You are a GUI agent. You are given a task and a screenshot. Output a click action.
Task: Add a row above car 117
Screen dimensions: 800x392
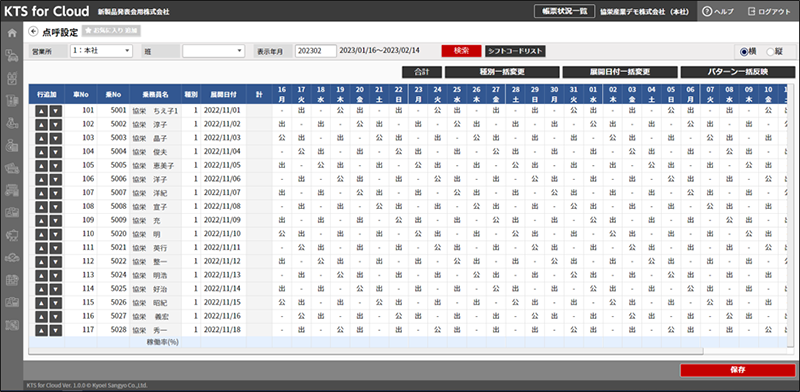point(41,330)
